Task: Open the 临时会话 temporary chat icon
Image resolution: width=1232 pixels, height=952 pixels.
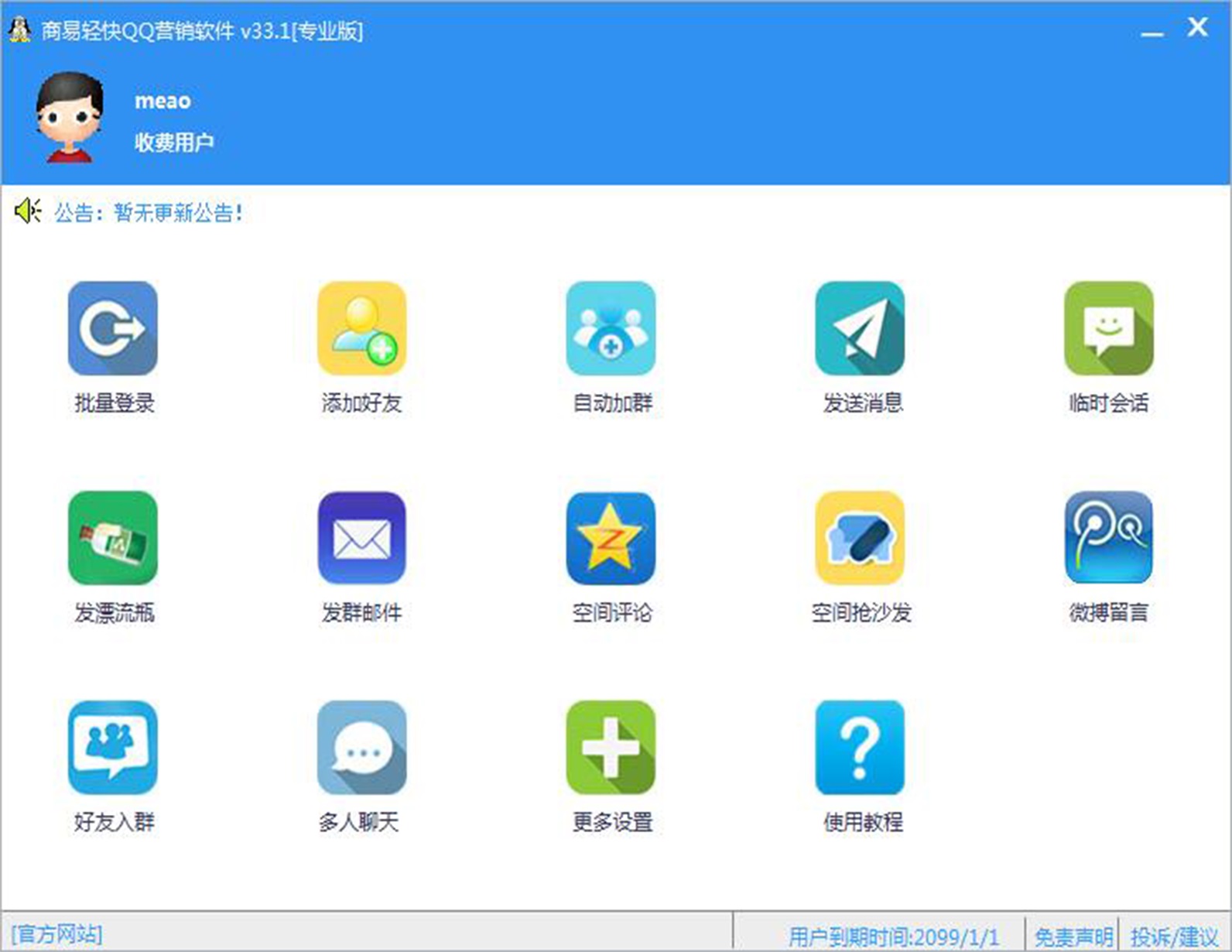Action: click(1109, 328)
